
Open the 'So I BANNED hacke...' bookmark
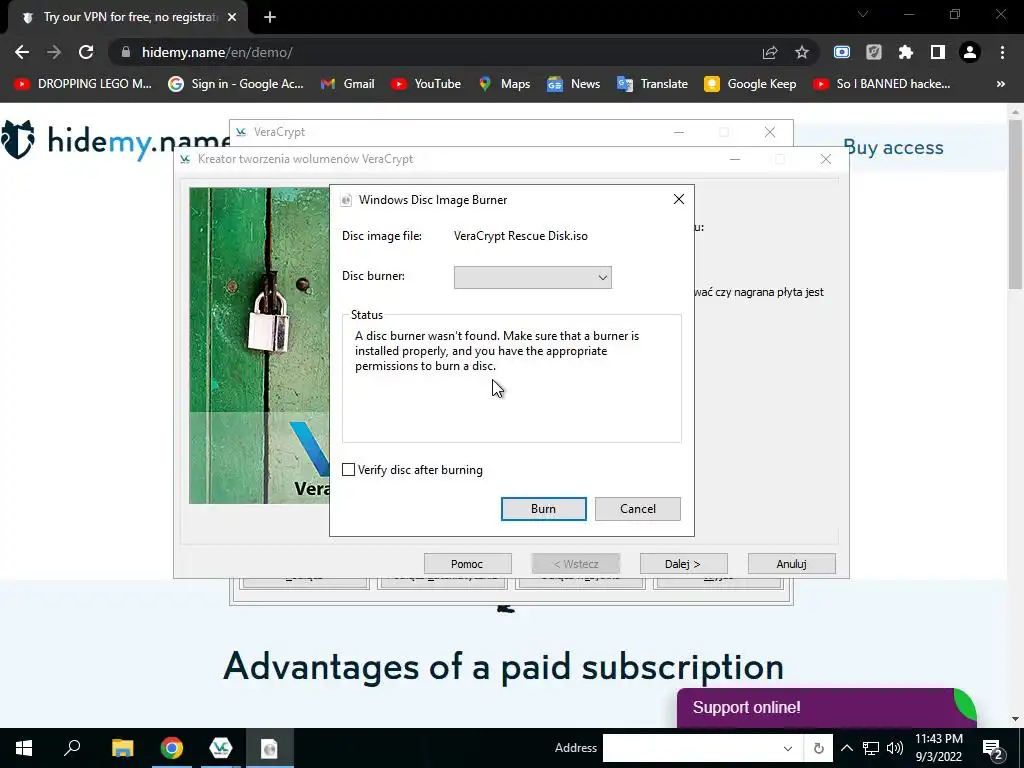882,84
